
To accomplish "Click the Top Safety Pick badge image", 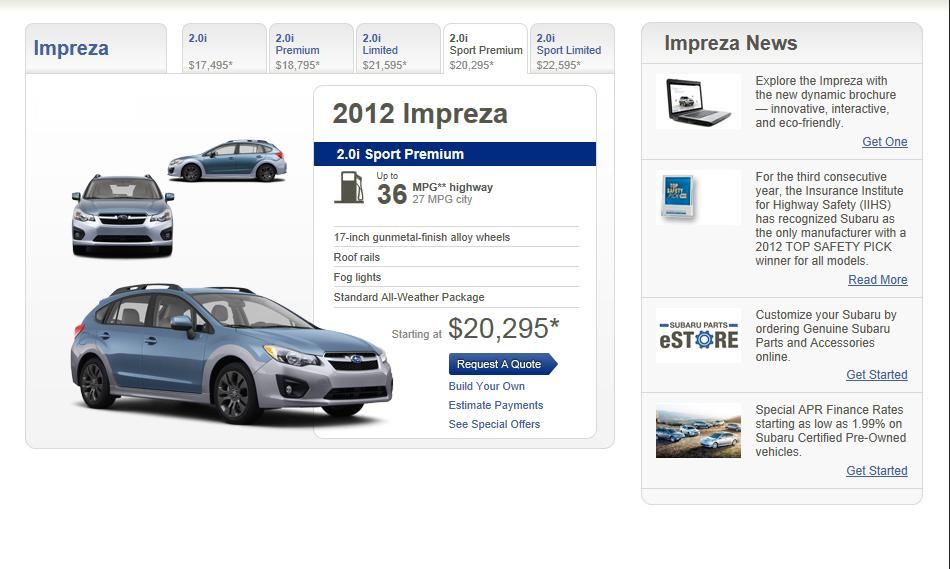I will tap(679, 197).
